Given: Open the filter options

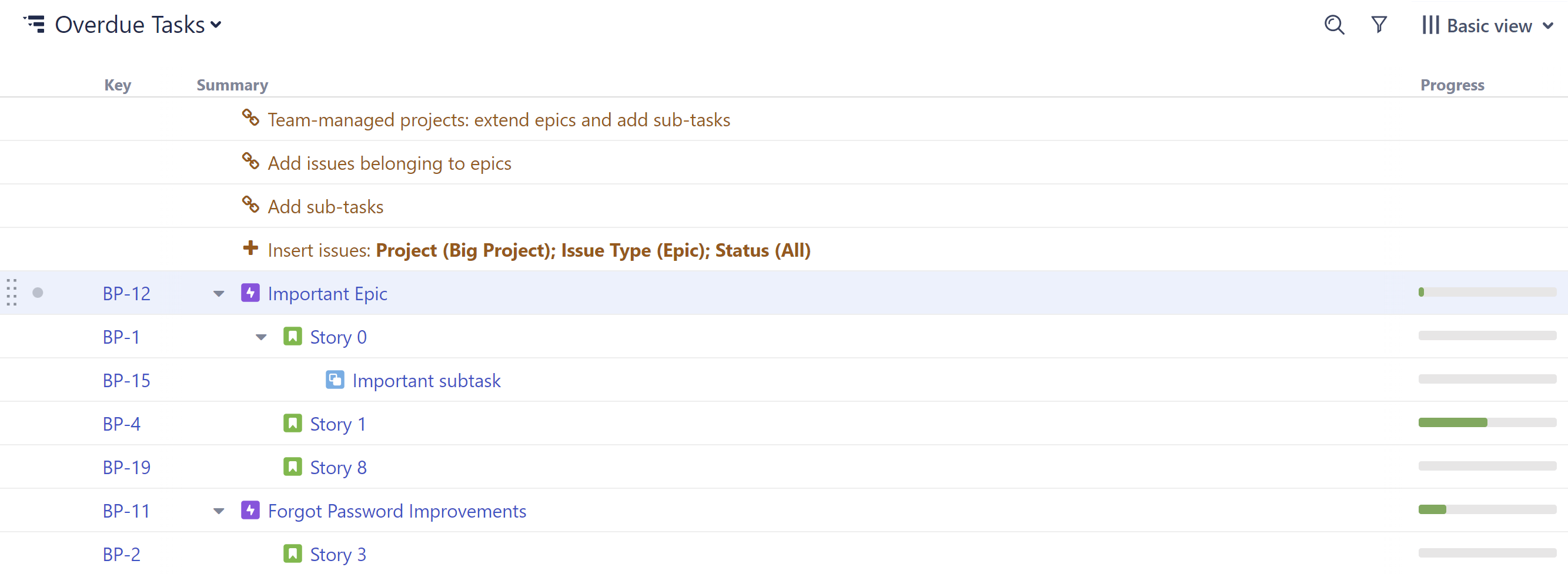Looking at the screenshot, I should pyautogui.click(x=1379, y=25).
